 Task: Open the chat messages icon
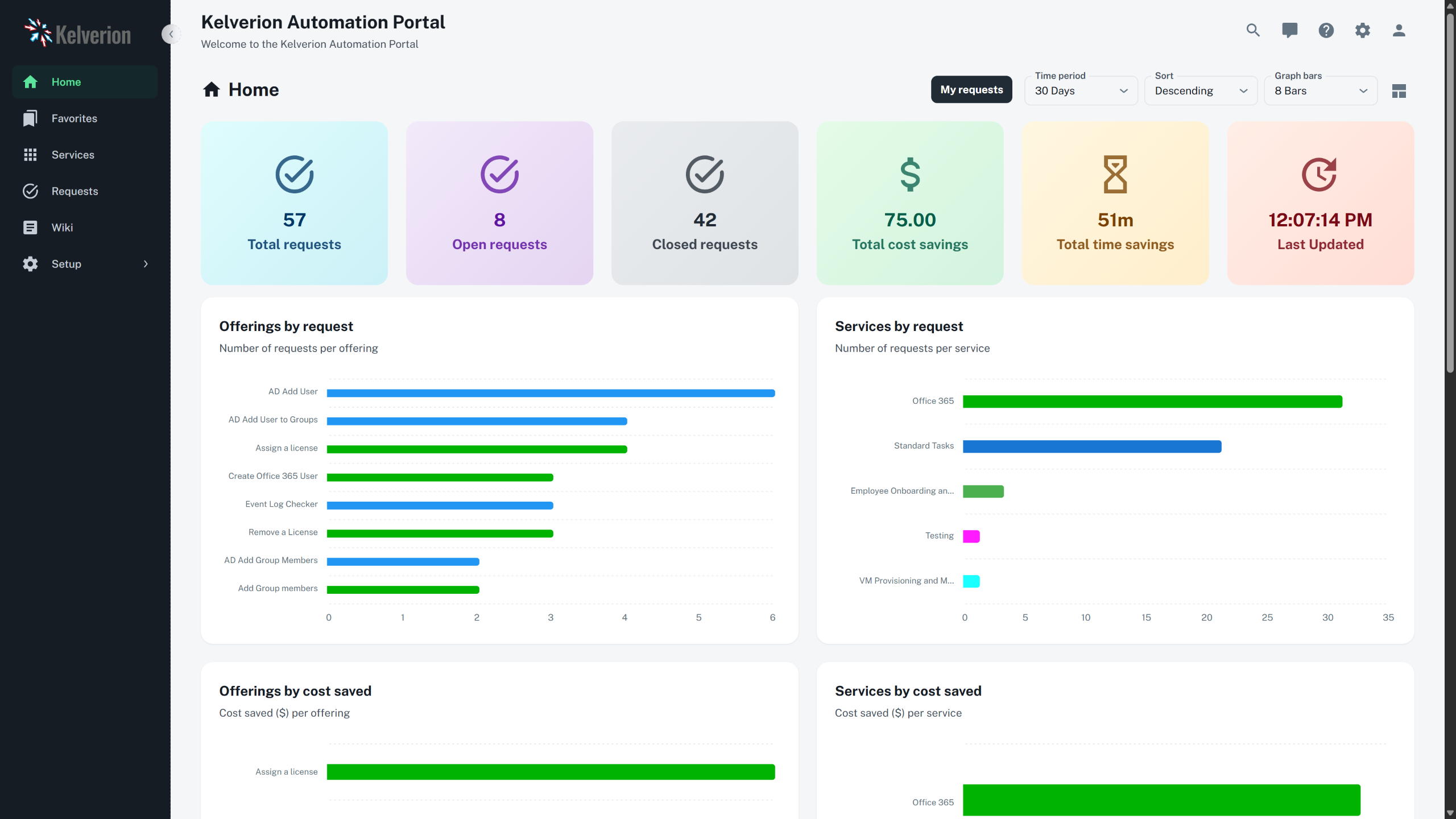click(1289, 30)
